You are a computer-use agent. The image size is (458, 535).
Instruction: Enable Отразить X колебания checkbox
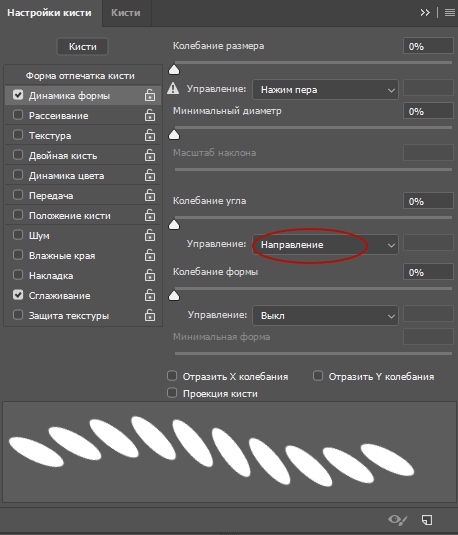[x=172, y=376]
